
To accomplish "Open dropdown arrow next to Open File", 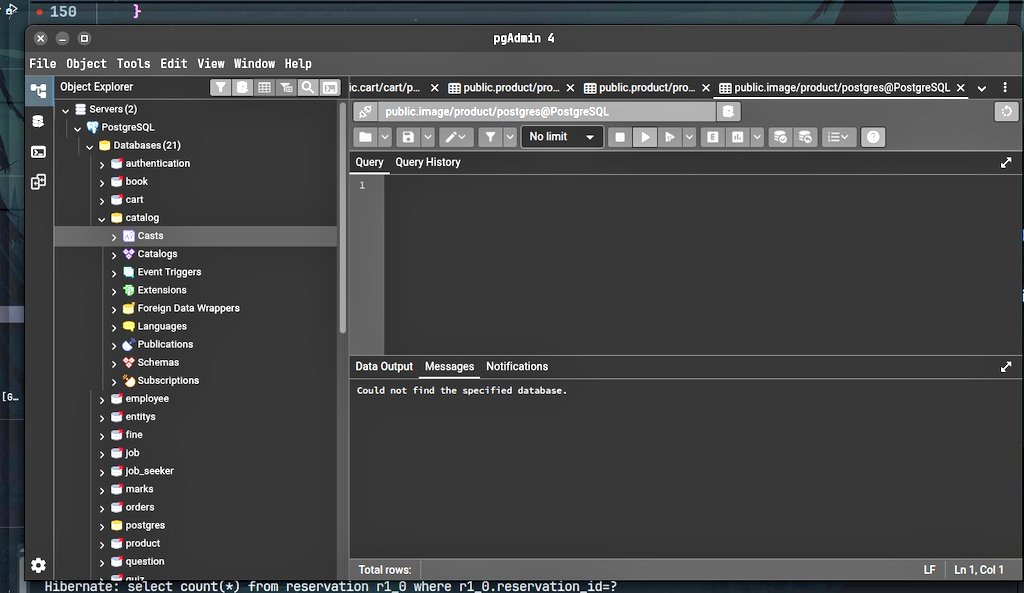I will [x=385, y=137].
